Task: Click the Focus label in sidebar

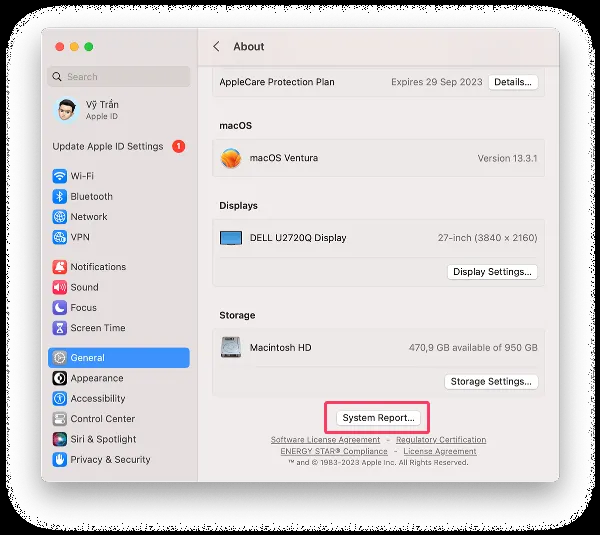Action: click(83, 308)
